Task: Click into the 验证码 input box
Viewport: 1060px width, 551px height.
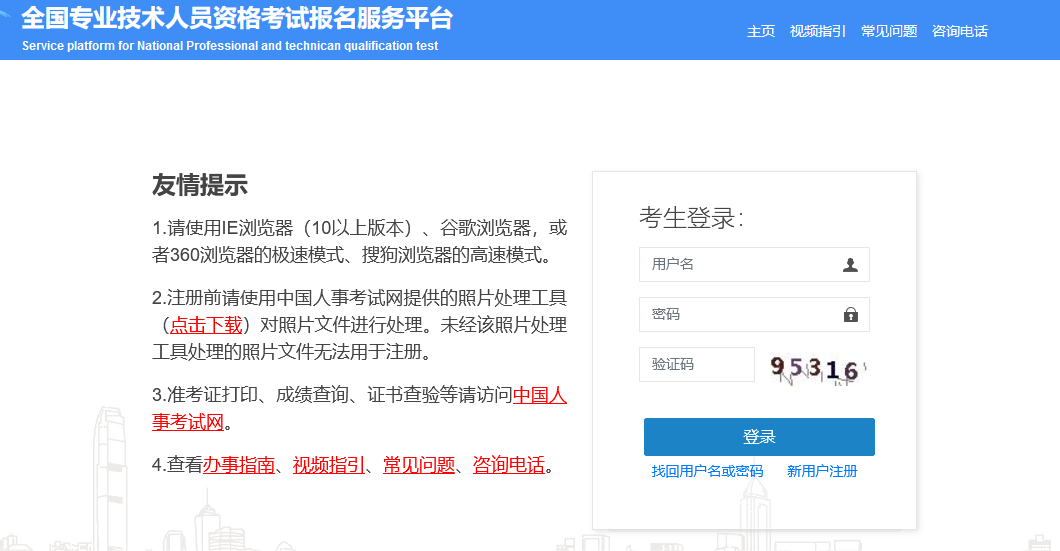Action: tap(696, 365)
